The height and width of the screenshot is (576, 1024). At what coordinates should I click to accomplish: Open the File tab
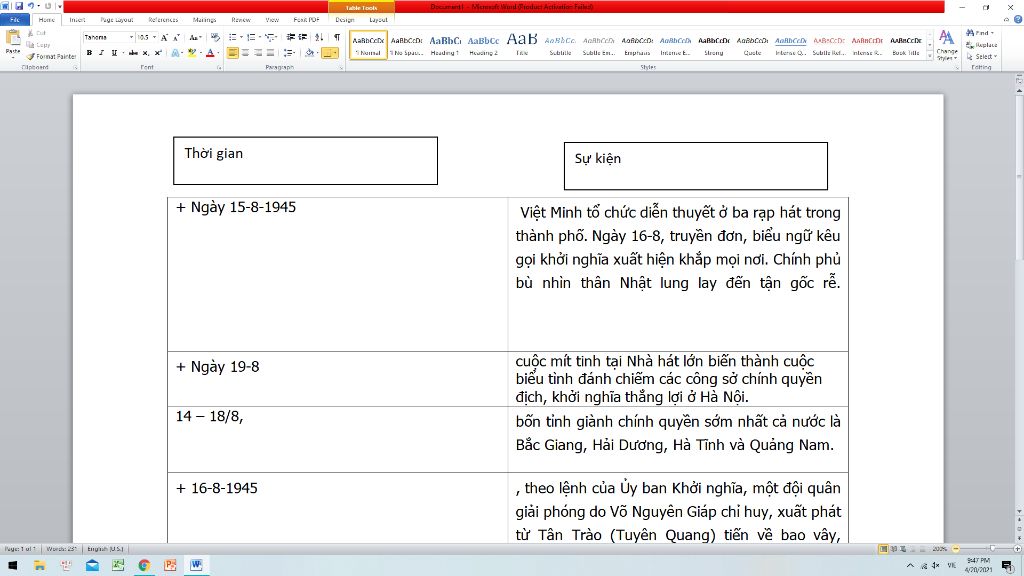point(14,20)
